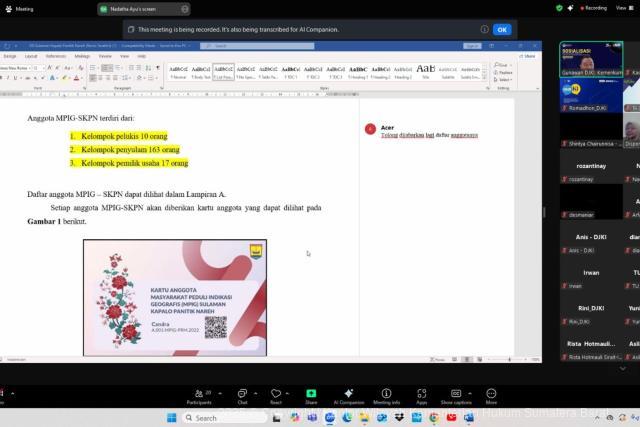
Task: Select the Title style in Styles gallery
Action: pos(426,71)
